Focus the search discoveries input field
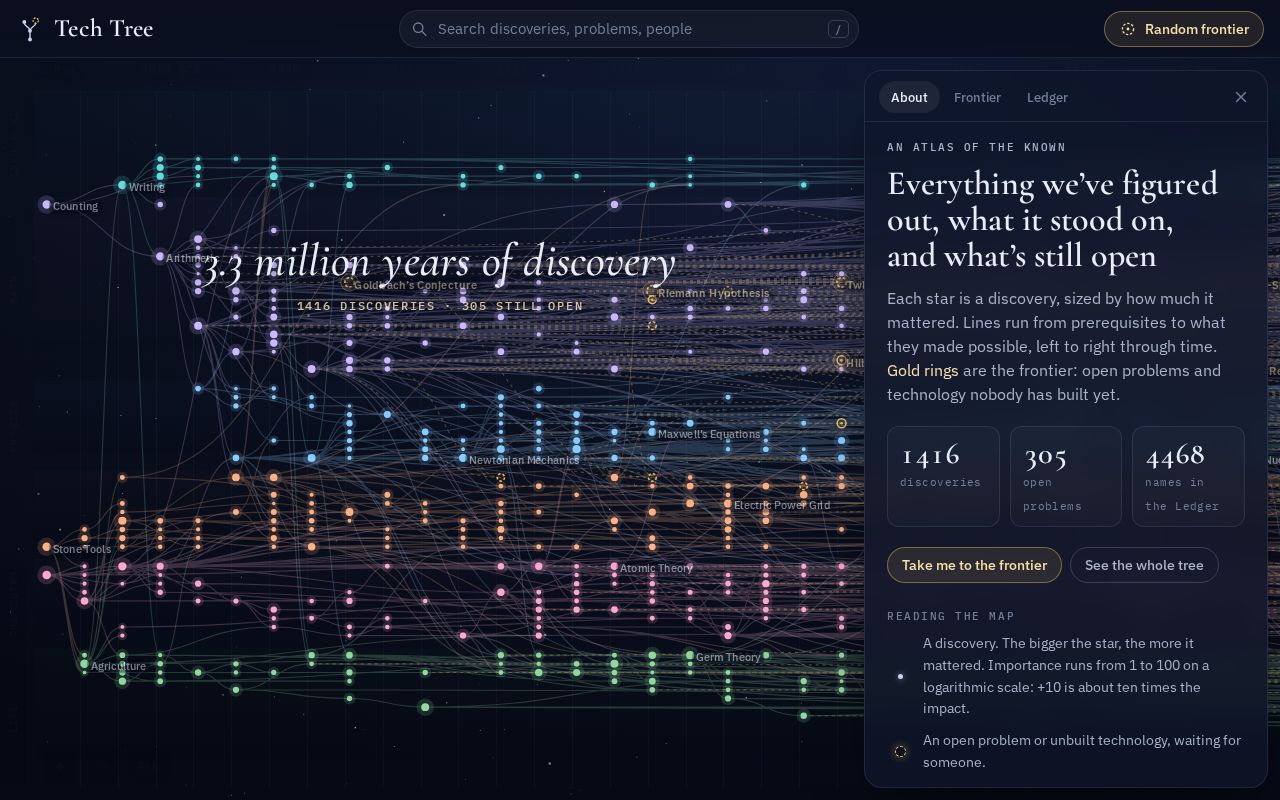Viewport: 1280px width, 800px height. (629, 29)
